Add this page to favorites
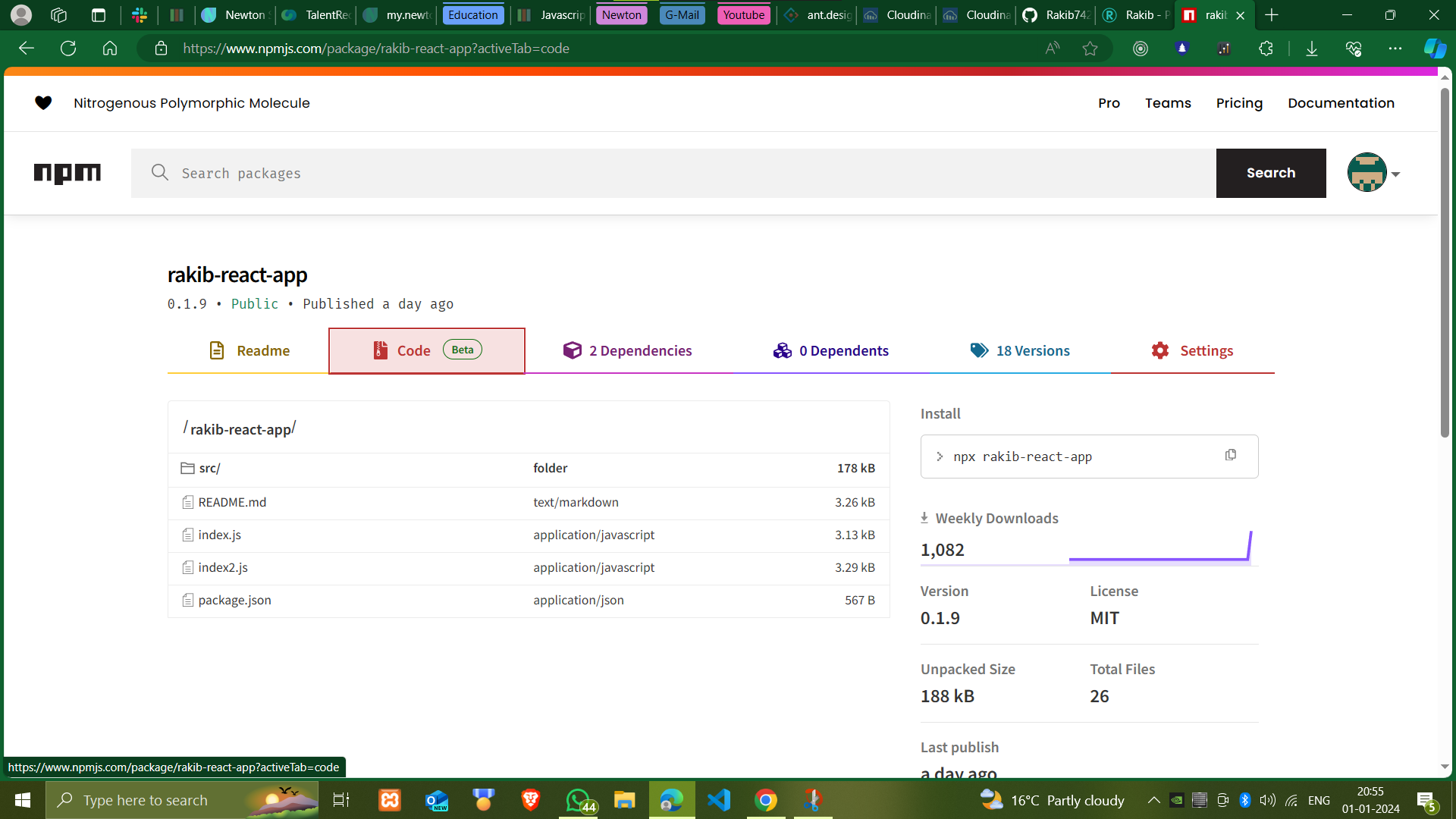 coord(1090,49)
